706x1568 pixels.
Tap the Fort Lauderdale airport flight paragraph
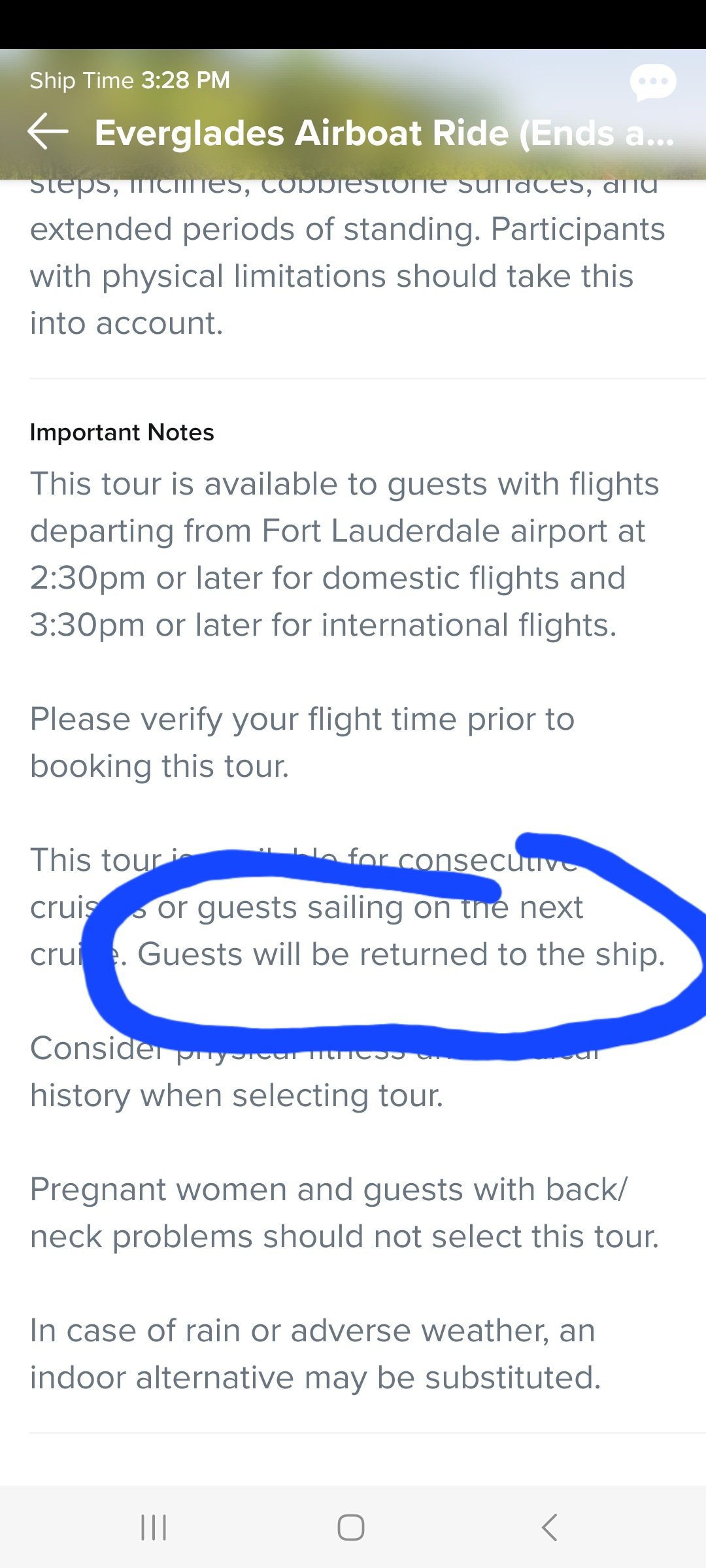[345, 554]
